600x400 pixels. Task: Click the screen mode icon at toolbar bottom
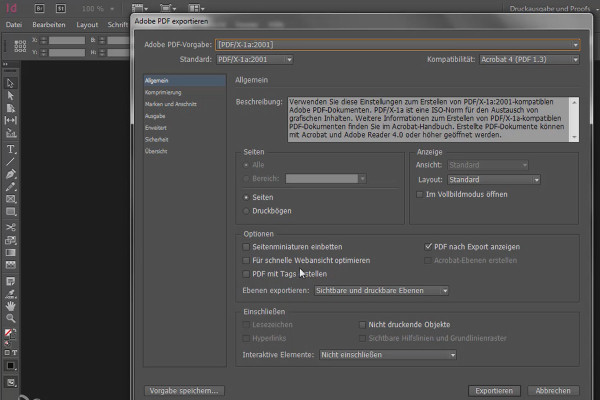(10, 382)
